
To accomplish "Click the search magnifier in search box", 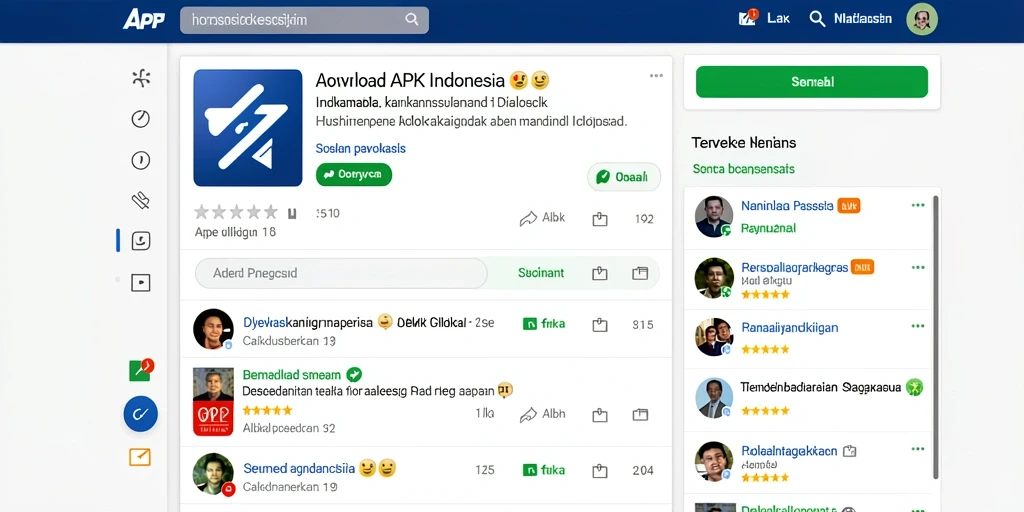I will [x=411, y=20].
